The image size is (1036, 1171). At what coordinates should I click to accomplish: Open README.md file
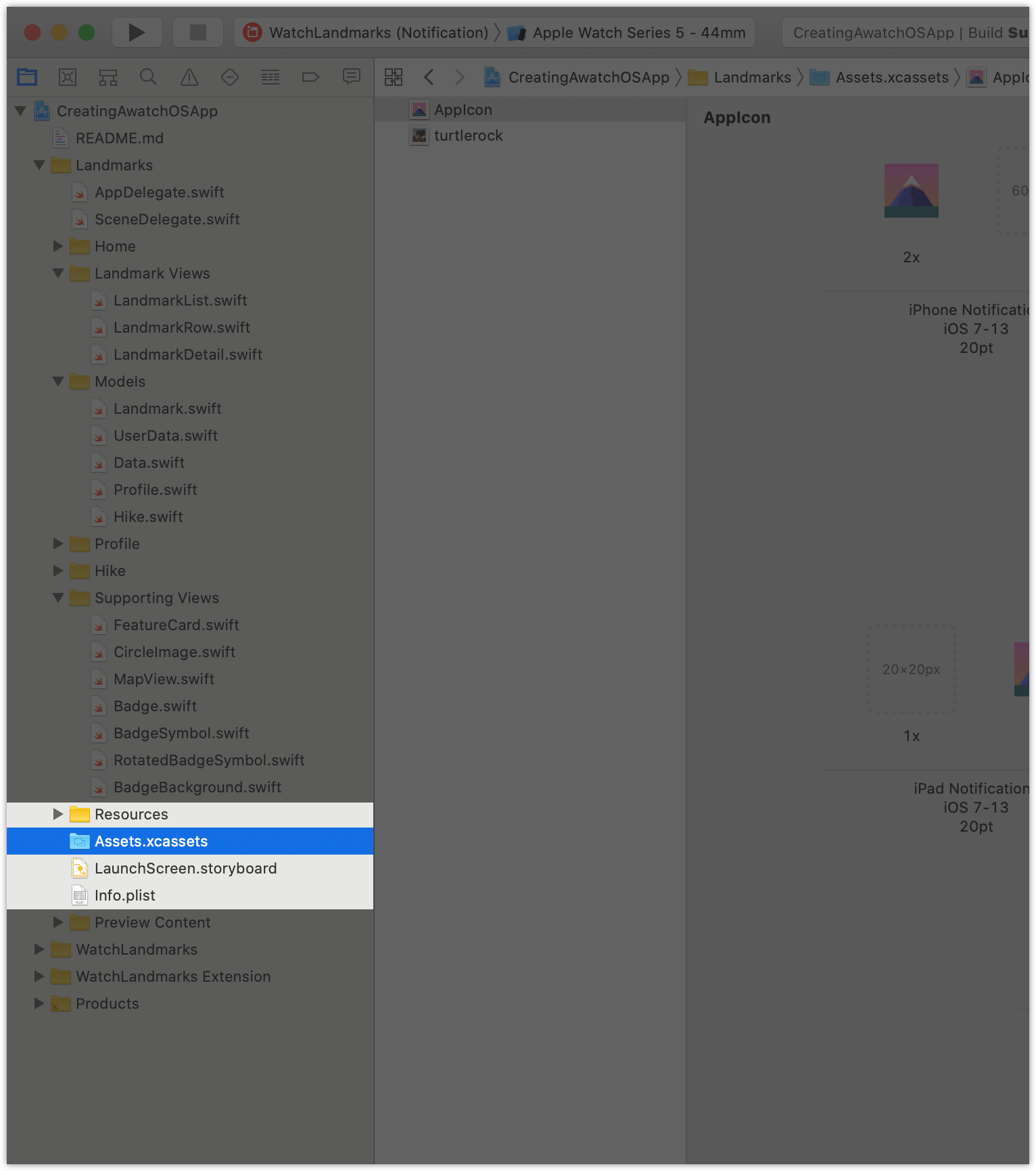point(190,138)
